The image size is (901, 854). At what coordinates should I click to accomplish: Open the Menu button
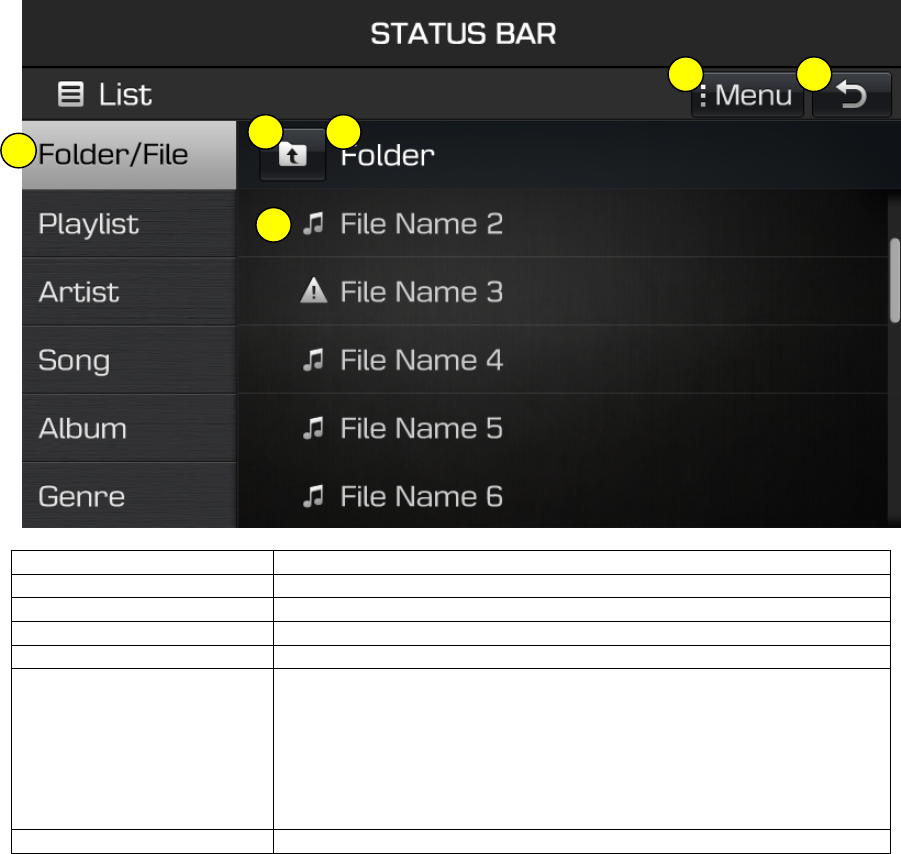tap(748, 97)
